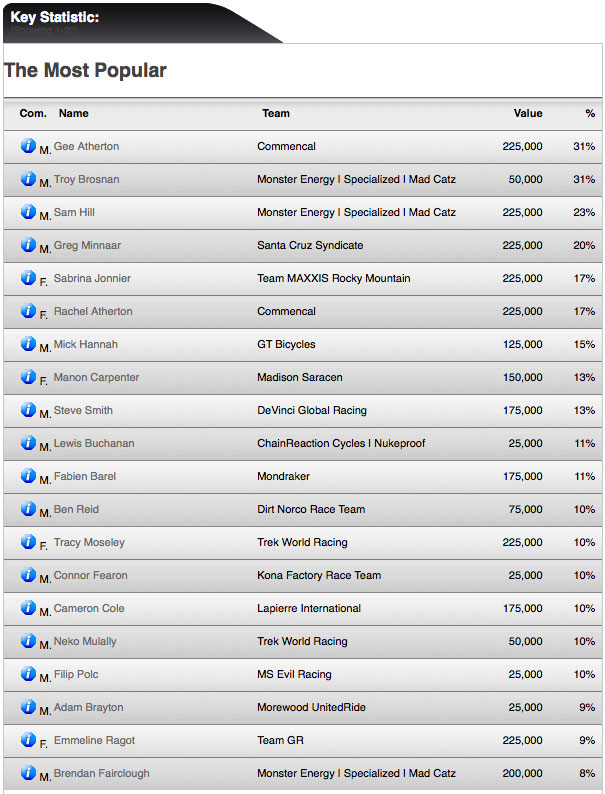Open rider link Lewis Buchanan
This screenshot has width=605, height=794.
pos(94,443)
